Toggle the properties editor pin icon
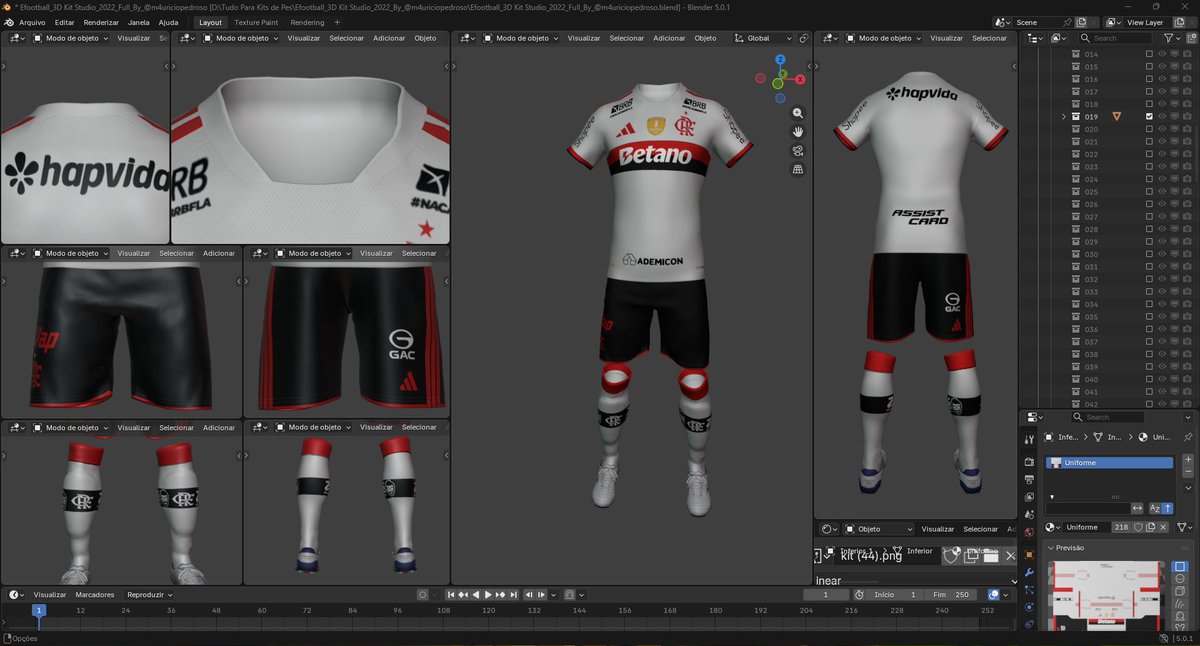 (1188, 437)
